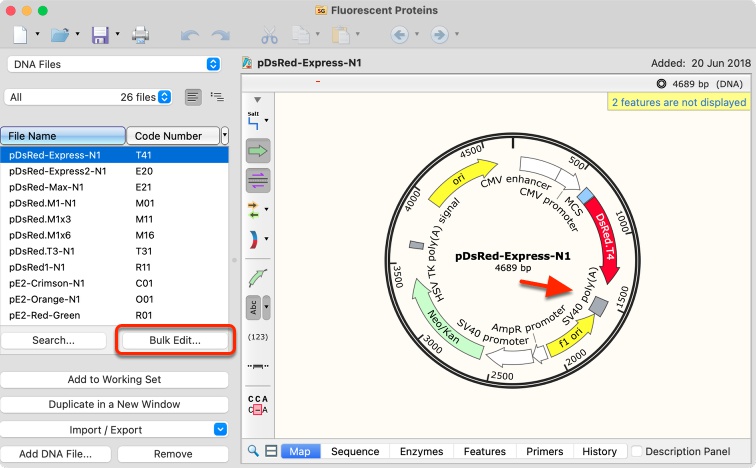This screenshot has height=468, width=756.
Task: Open the Abc labels dropdown arrow
Action: coord(266,307)
